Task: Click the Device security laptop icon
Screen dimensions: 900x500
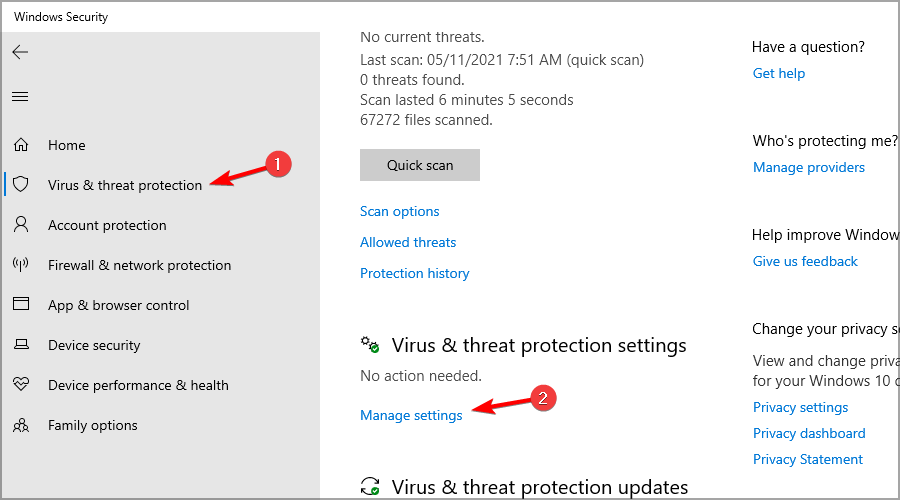Action: click(x=20, y=345)
